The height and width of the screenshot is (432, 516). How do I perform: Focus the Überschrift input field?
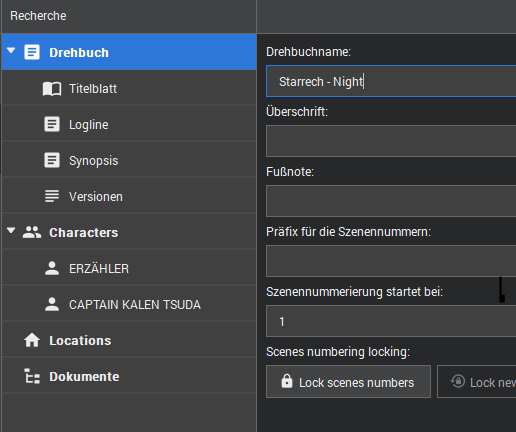tap(391, 141)
